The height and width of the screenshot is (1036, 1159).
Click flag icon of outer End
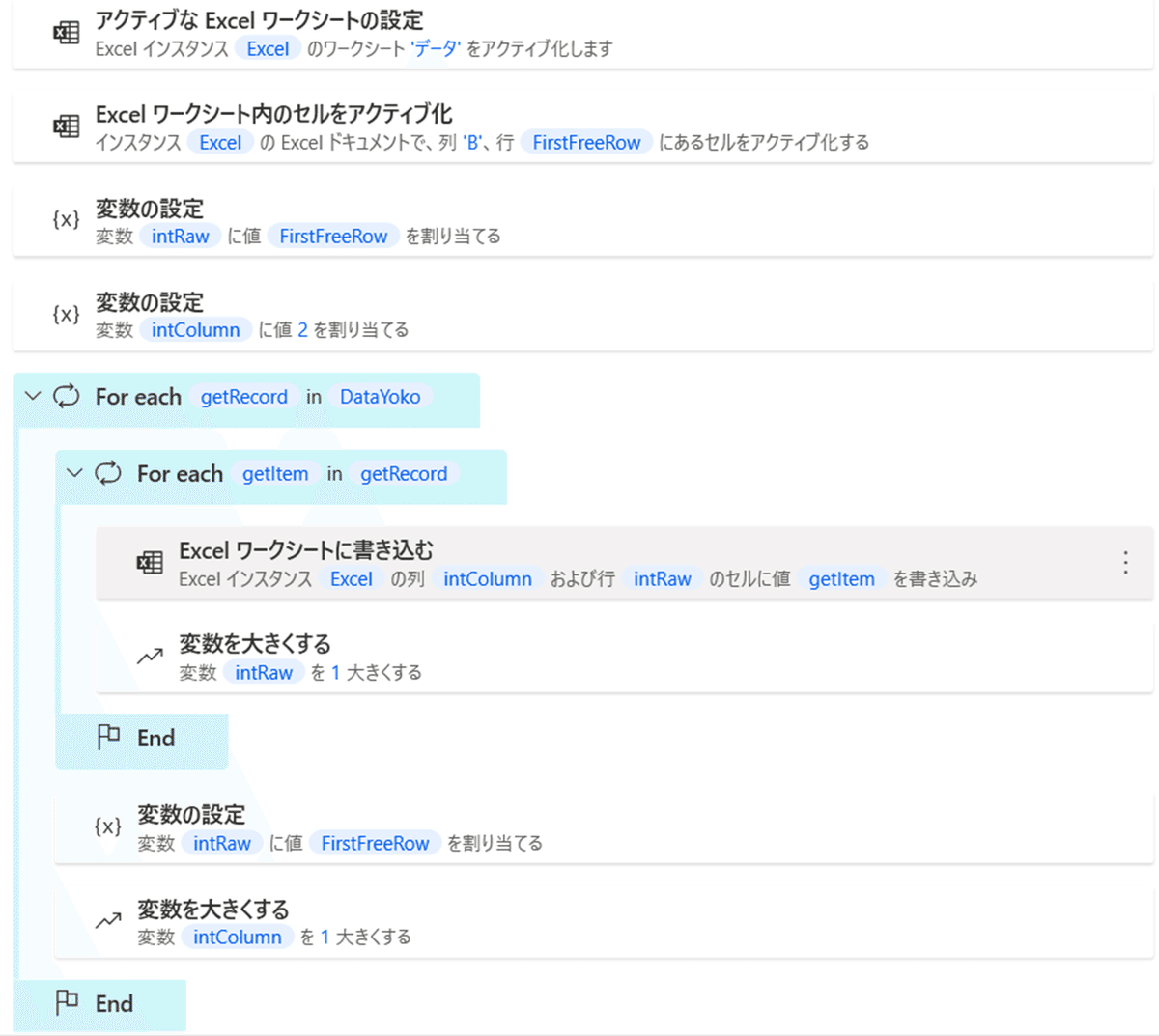67,1003
